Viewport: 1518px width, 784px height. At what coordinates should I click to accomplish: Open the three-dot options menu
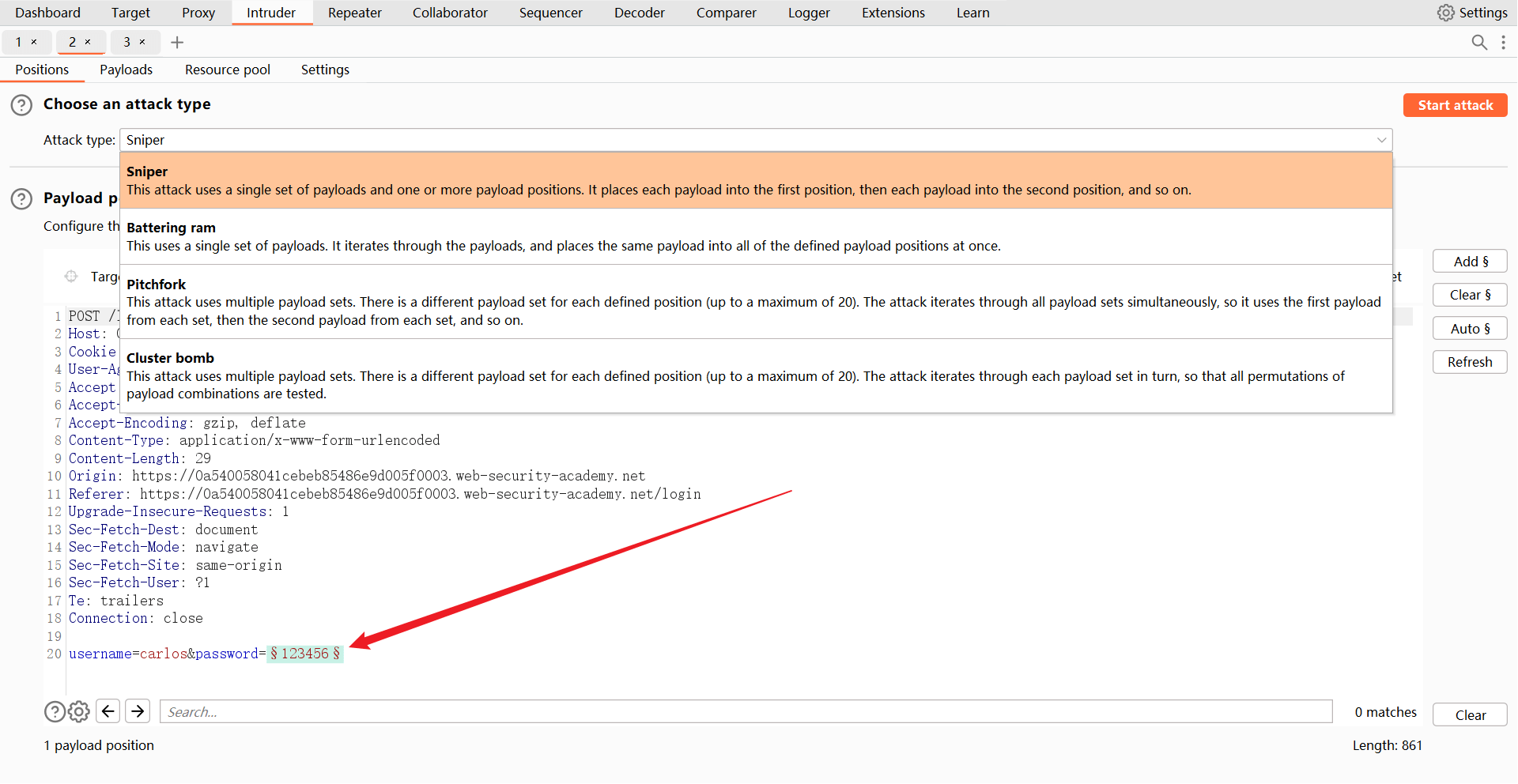click(1503, 42)
